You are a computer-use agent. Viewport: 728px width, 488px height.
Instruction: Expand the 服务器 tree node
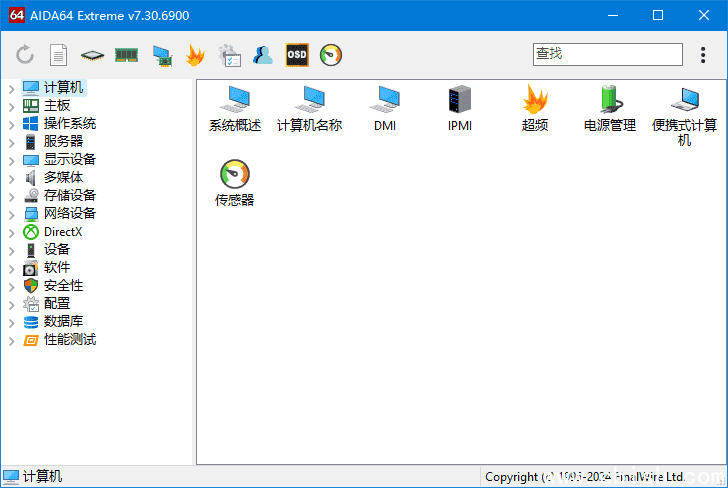(12, 142)
